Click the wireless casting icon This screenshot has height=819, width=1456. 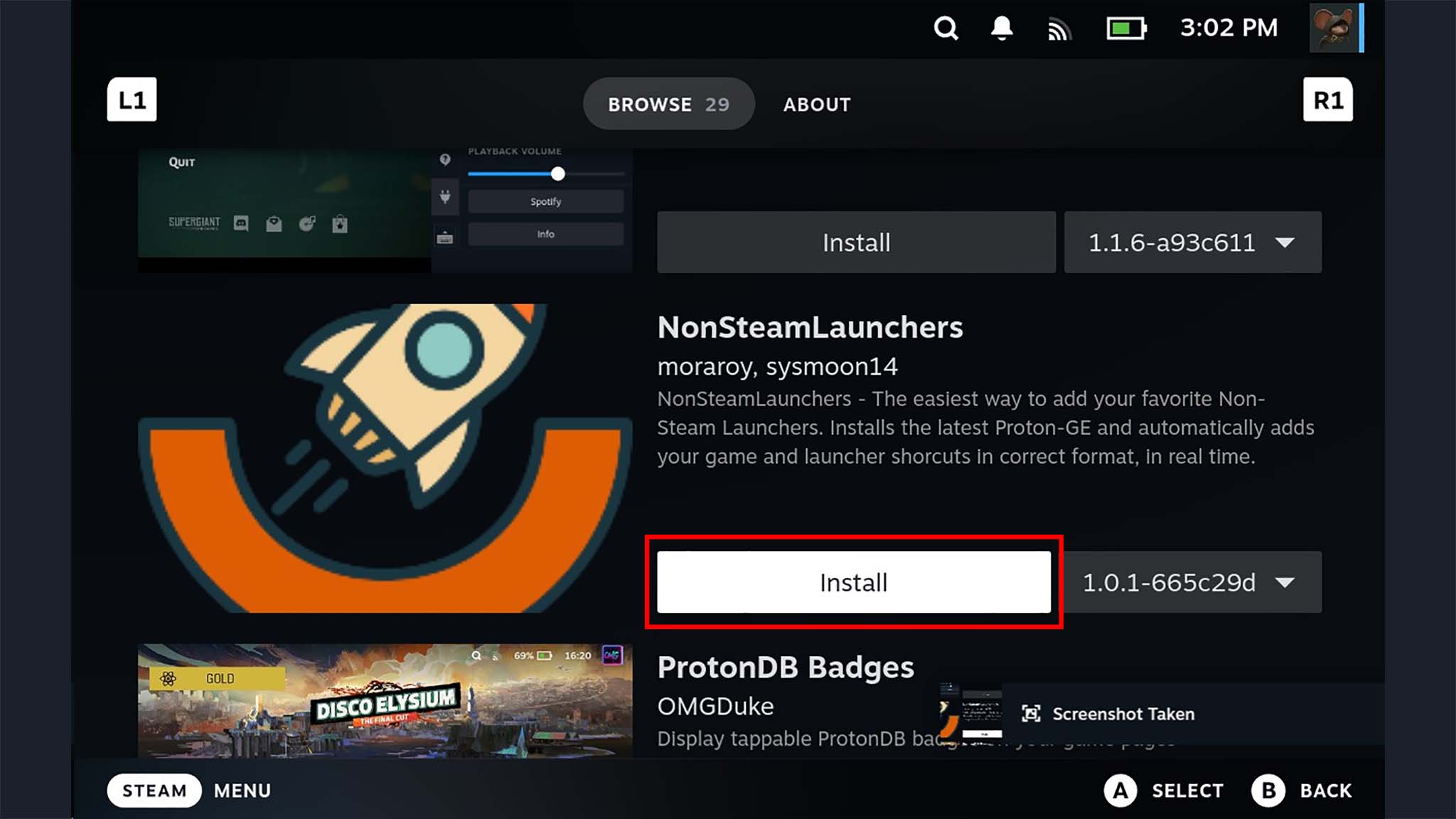coord(1059,28)
